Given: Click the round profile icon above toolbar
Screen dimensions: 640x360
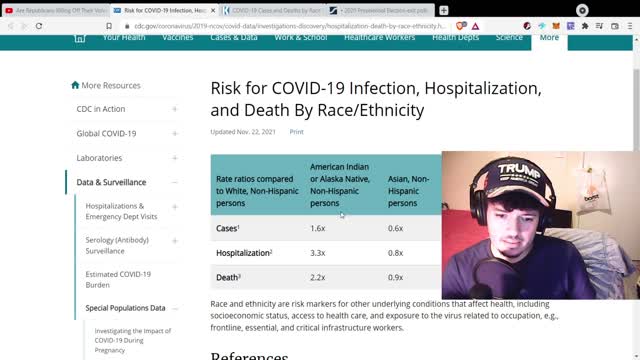Looking at the screenshot, I should (582, 10).
